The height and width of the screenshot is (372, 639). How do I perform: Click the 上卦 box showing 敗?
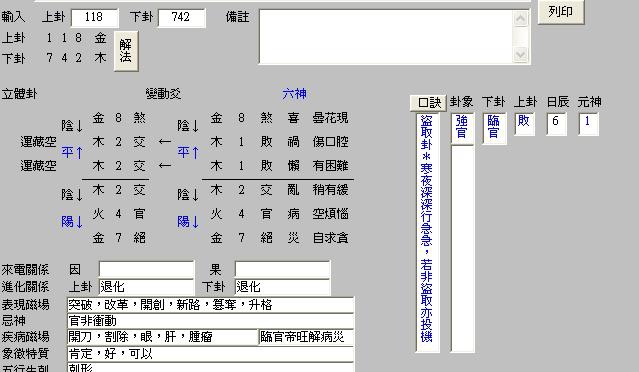click(524, 124)
